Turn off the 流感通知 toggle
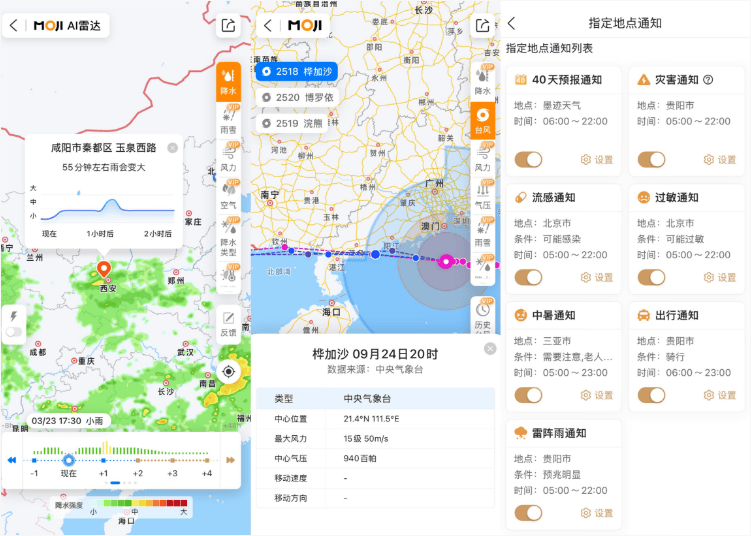Screen dimensions: 751x536 click(528, 277)
